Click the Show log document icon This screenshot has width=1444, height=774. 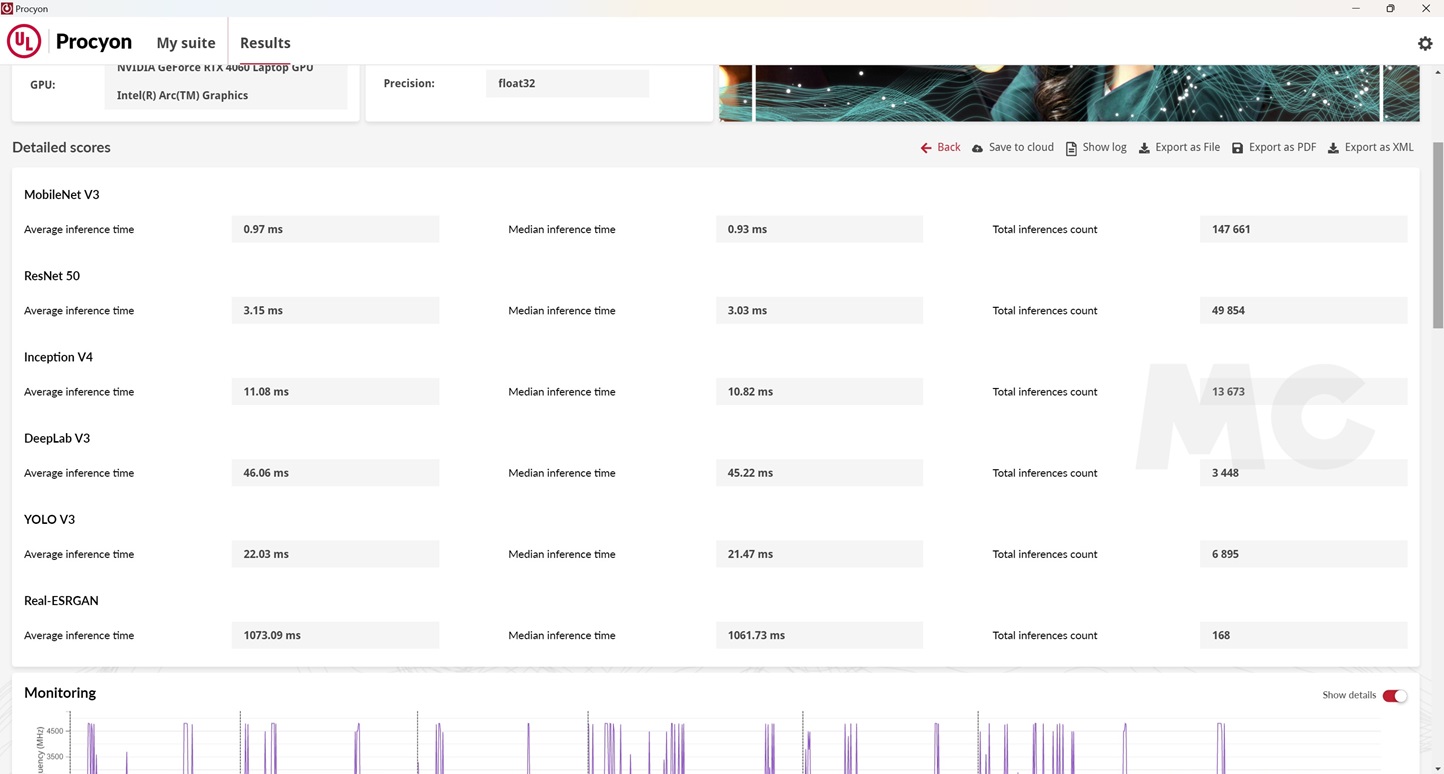(x=1071, y=148)
